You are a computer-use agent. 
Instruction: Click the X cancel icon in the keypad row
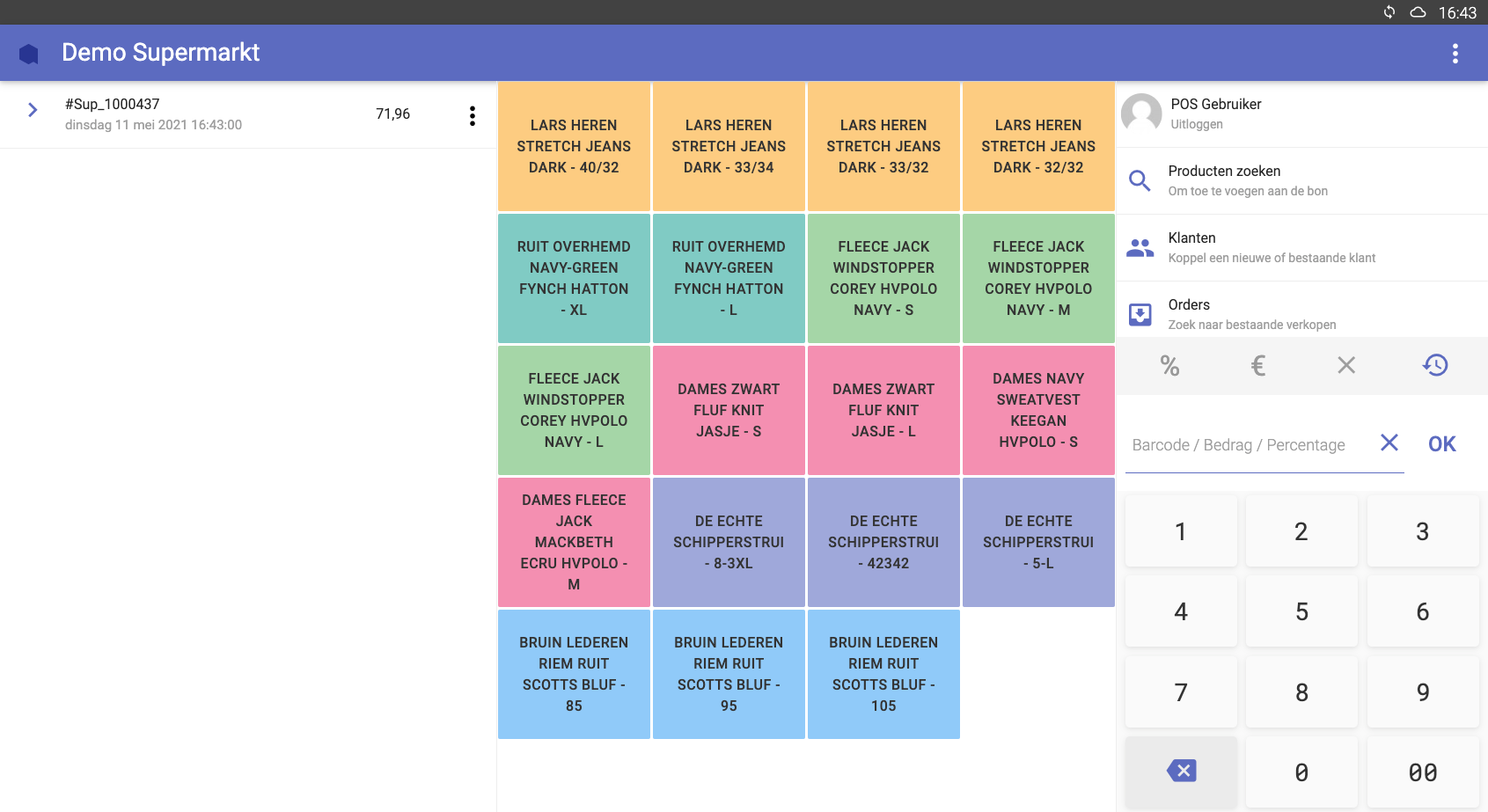pyautogui.click(x=1345, y=365)
